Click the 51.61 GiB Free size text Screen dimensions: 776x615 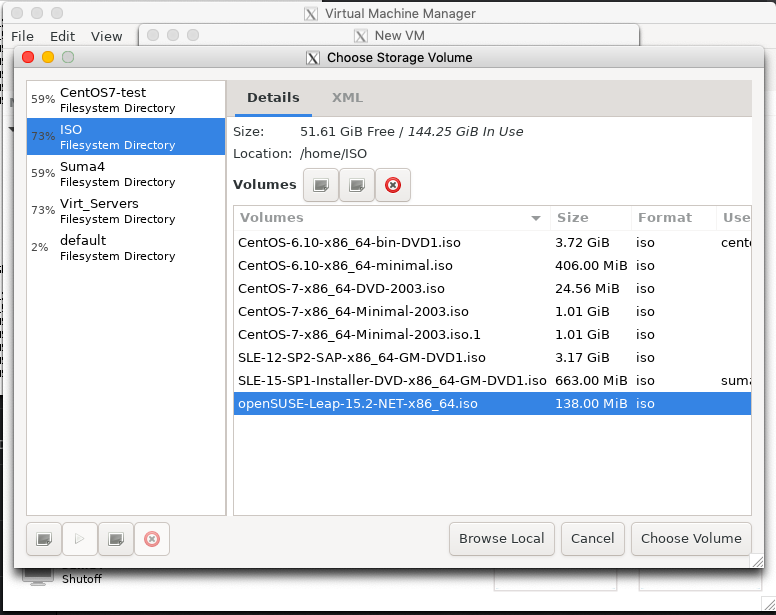[x=347, y=132]
